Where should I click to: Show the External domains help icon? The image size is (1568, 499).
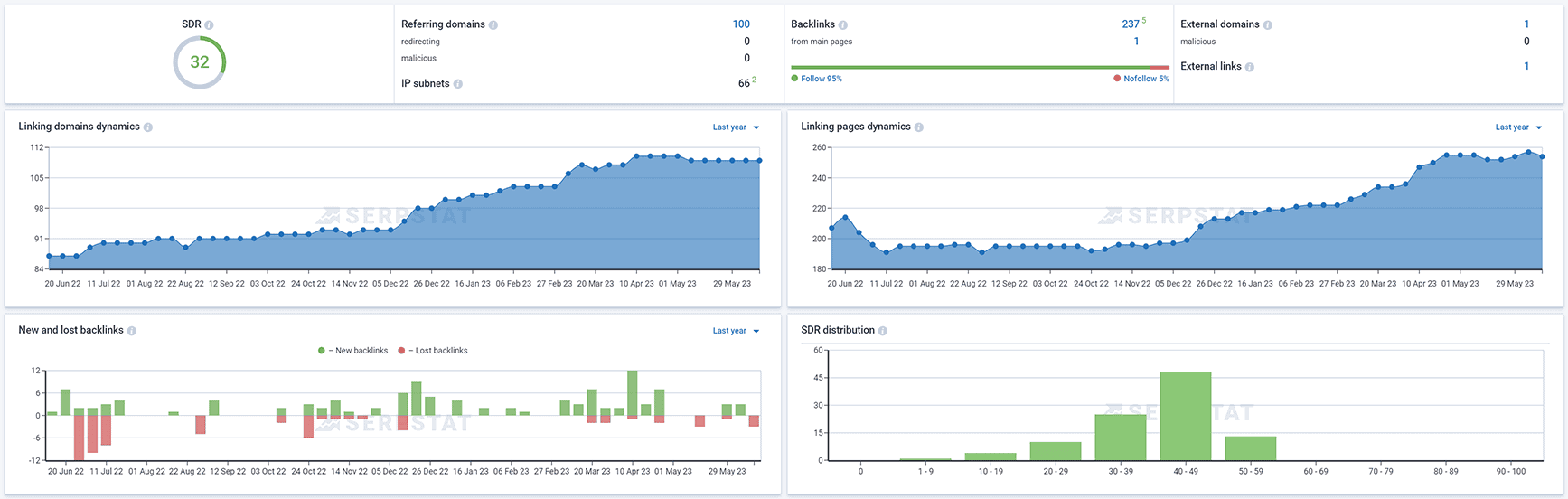click(1268, 25)
